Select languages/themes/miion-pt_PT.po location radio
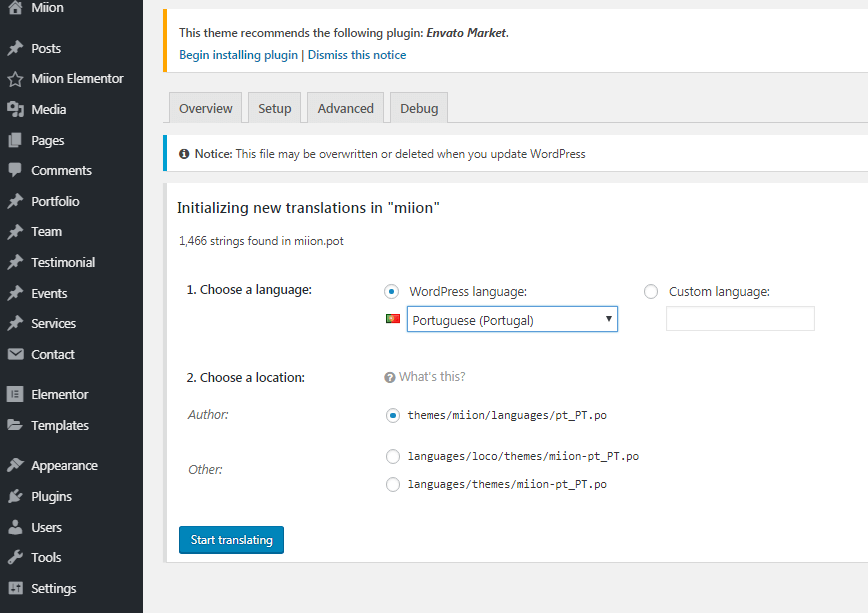Image resolution: width=868 pixels, height=613 pixels. coord(392,484)
